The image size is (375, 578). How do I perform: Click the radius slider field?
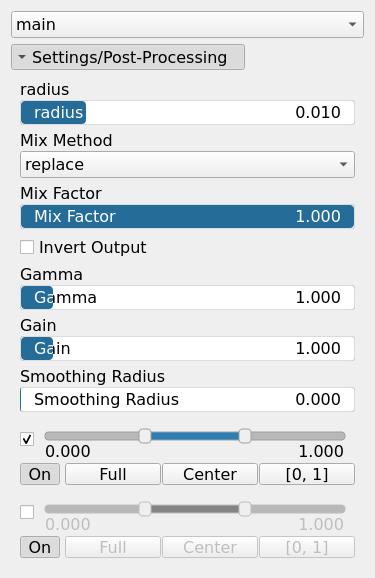click(187, 112)
